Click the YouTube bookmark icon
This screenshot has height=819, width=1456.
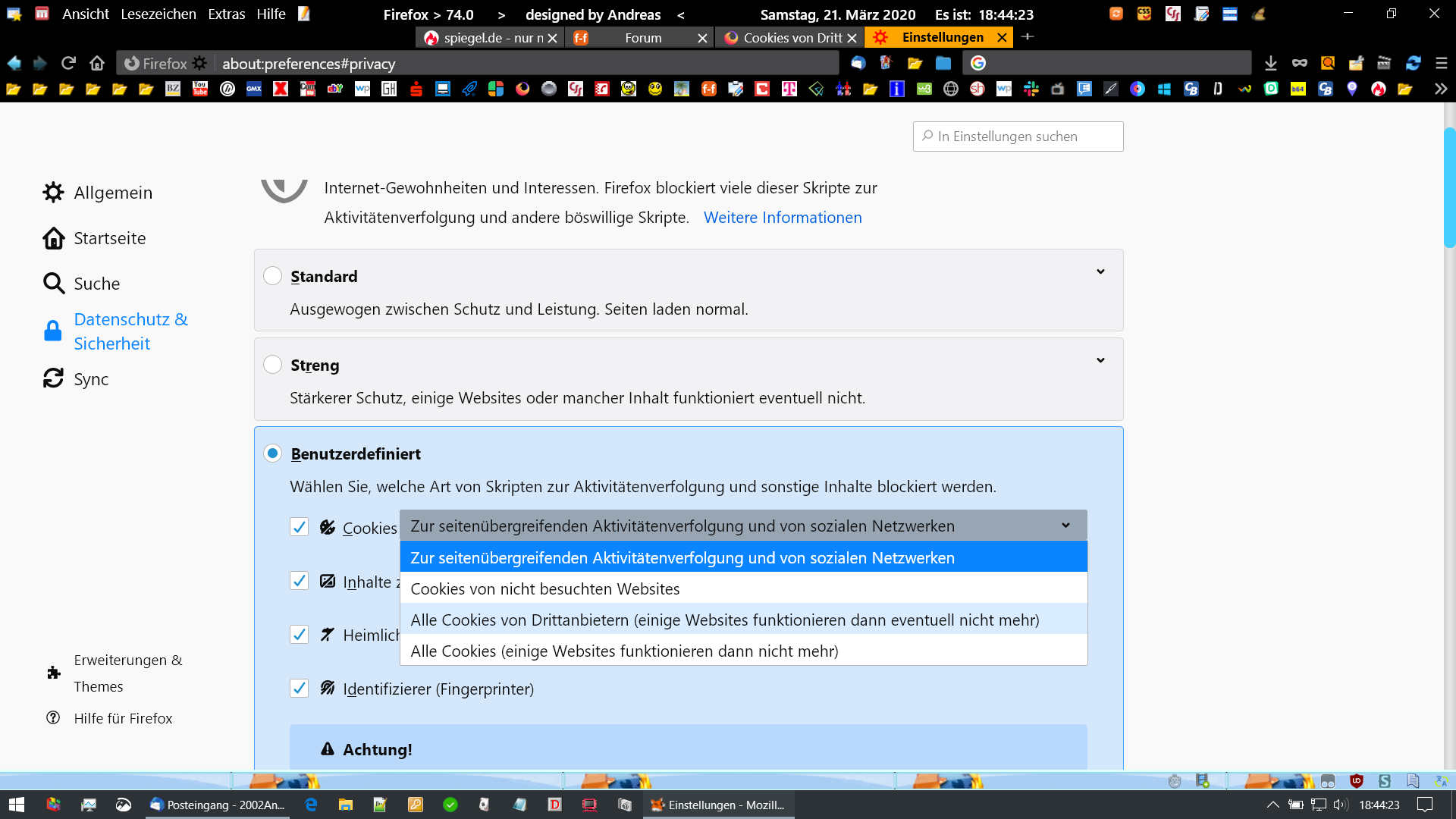tap(200, 89)
